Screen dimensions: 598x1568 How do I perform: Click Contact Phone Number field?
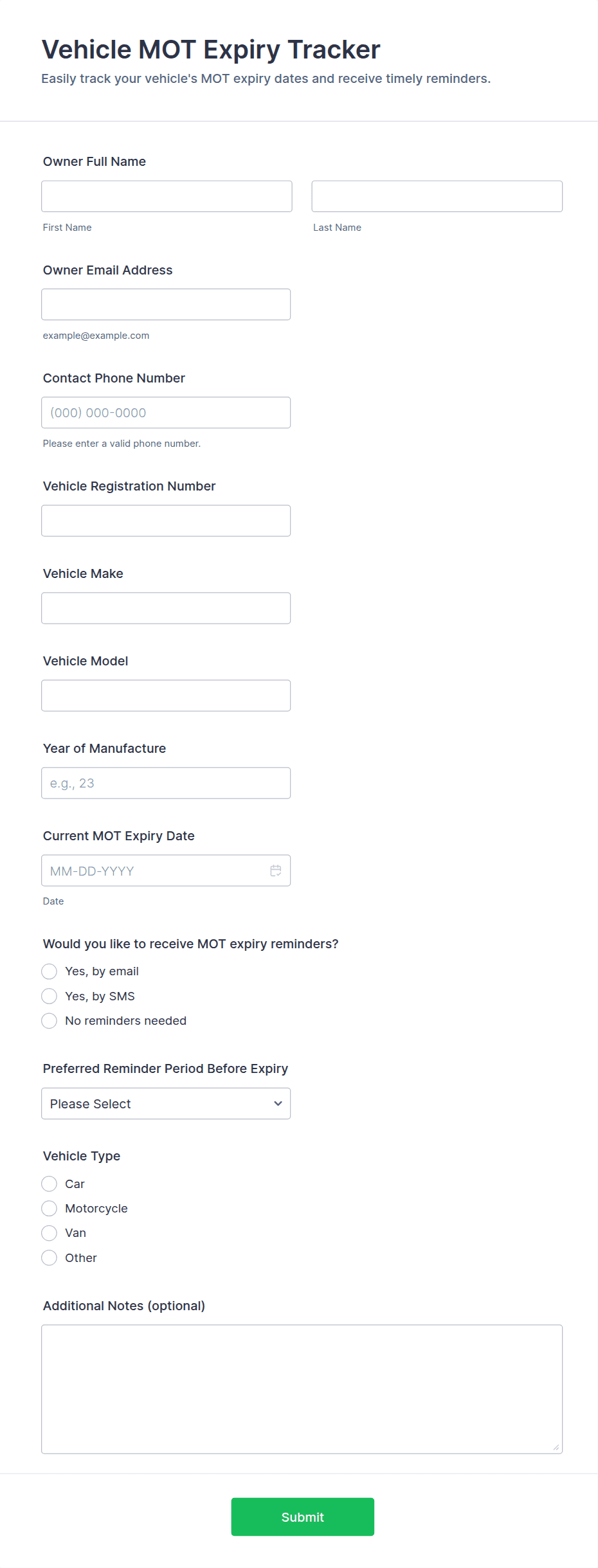(166, 413)
